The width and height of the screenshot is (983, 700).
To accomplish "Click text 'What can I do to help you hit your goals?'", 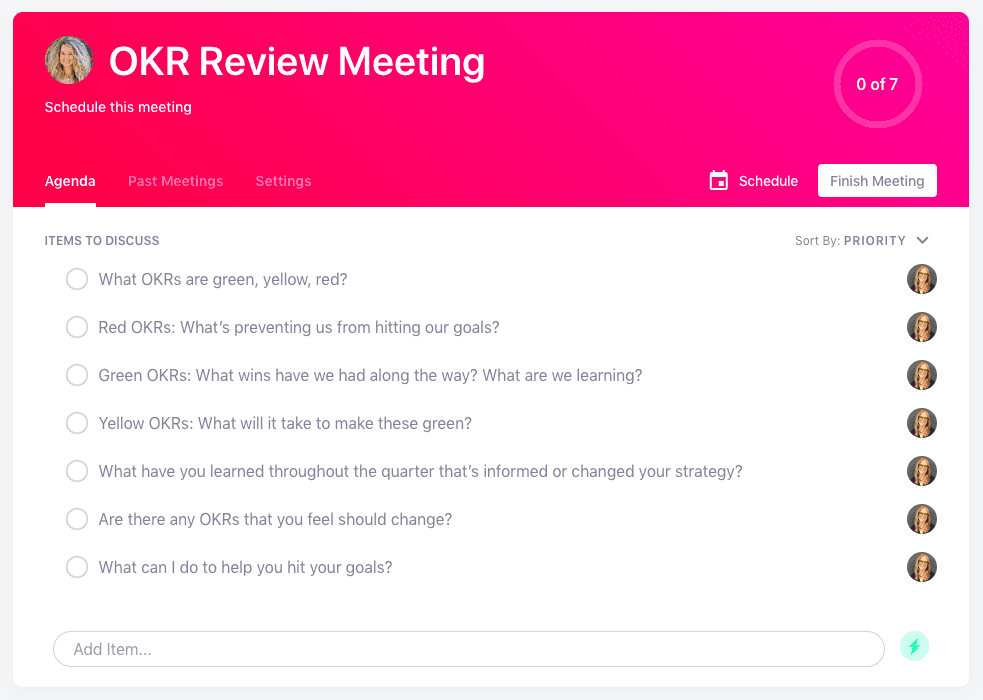I will pos(245,567).
